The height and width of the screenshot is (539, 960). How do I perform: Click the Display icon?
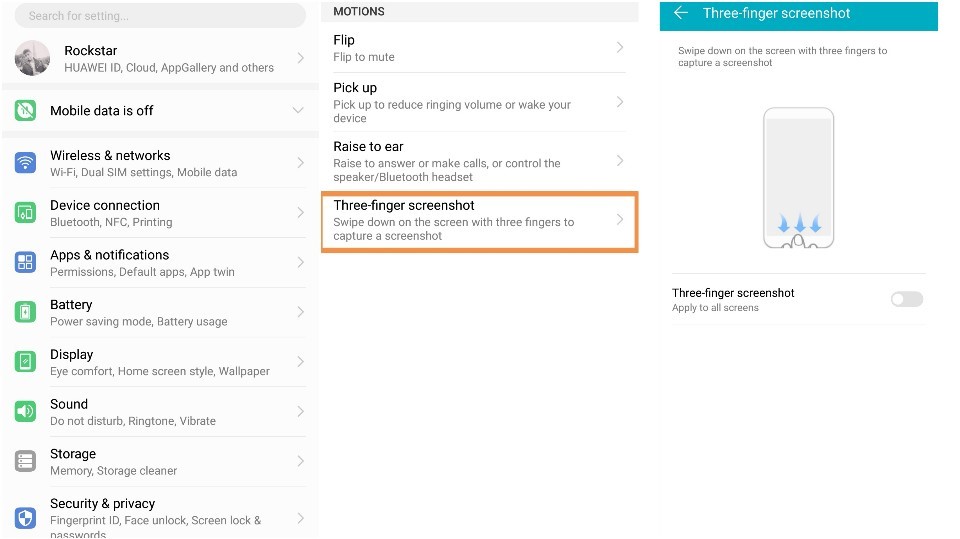[26, 361]
